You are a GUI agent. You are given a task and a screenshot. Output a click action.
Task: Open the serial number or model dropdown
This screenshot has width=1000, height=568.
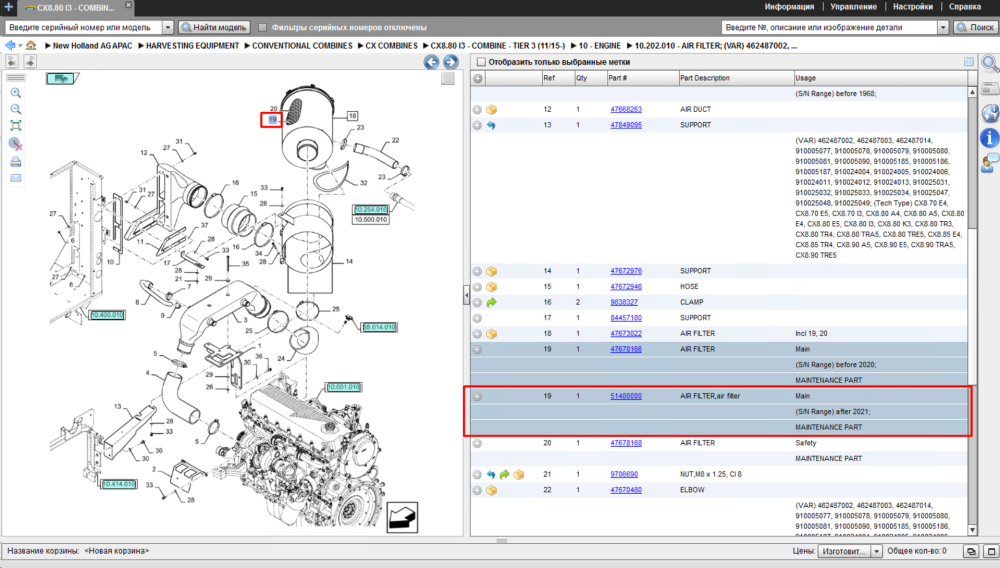(168, 27)
